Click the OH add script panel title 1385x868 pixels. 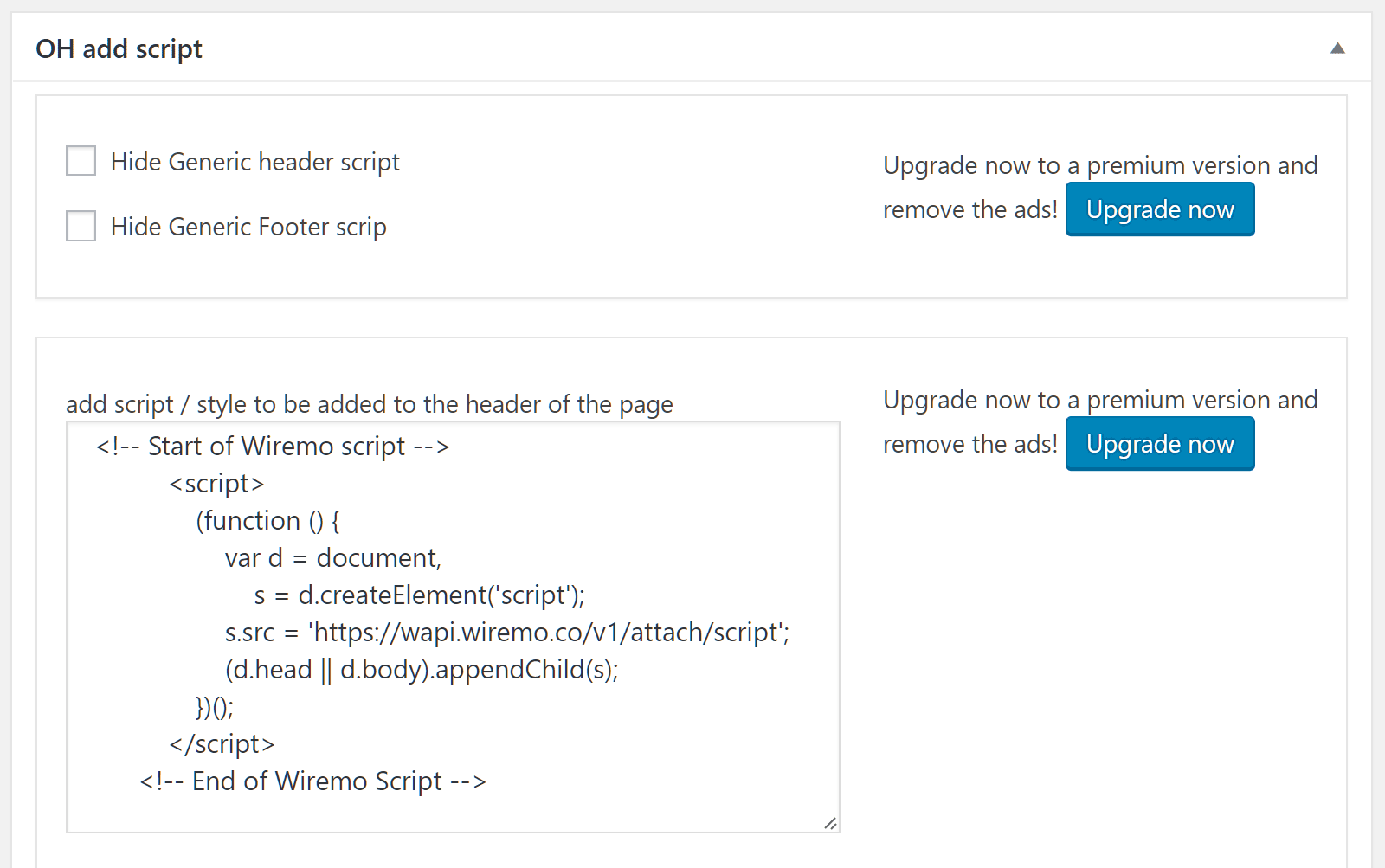point(119,48)
